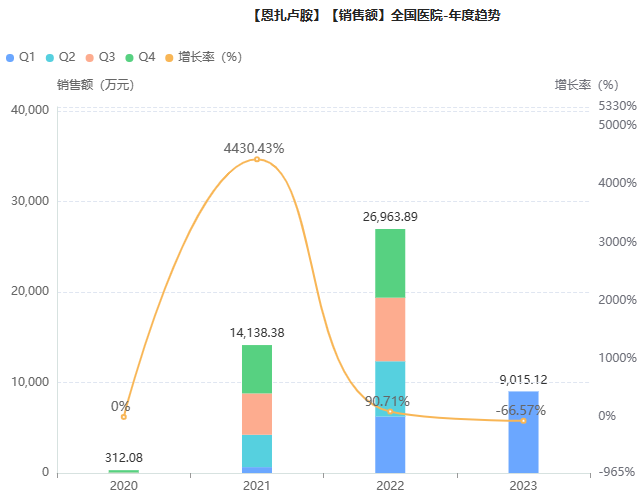
Task: Click the green Q4 segment of 2022 bar
Action: [x=390, y=263]
